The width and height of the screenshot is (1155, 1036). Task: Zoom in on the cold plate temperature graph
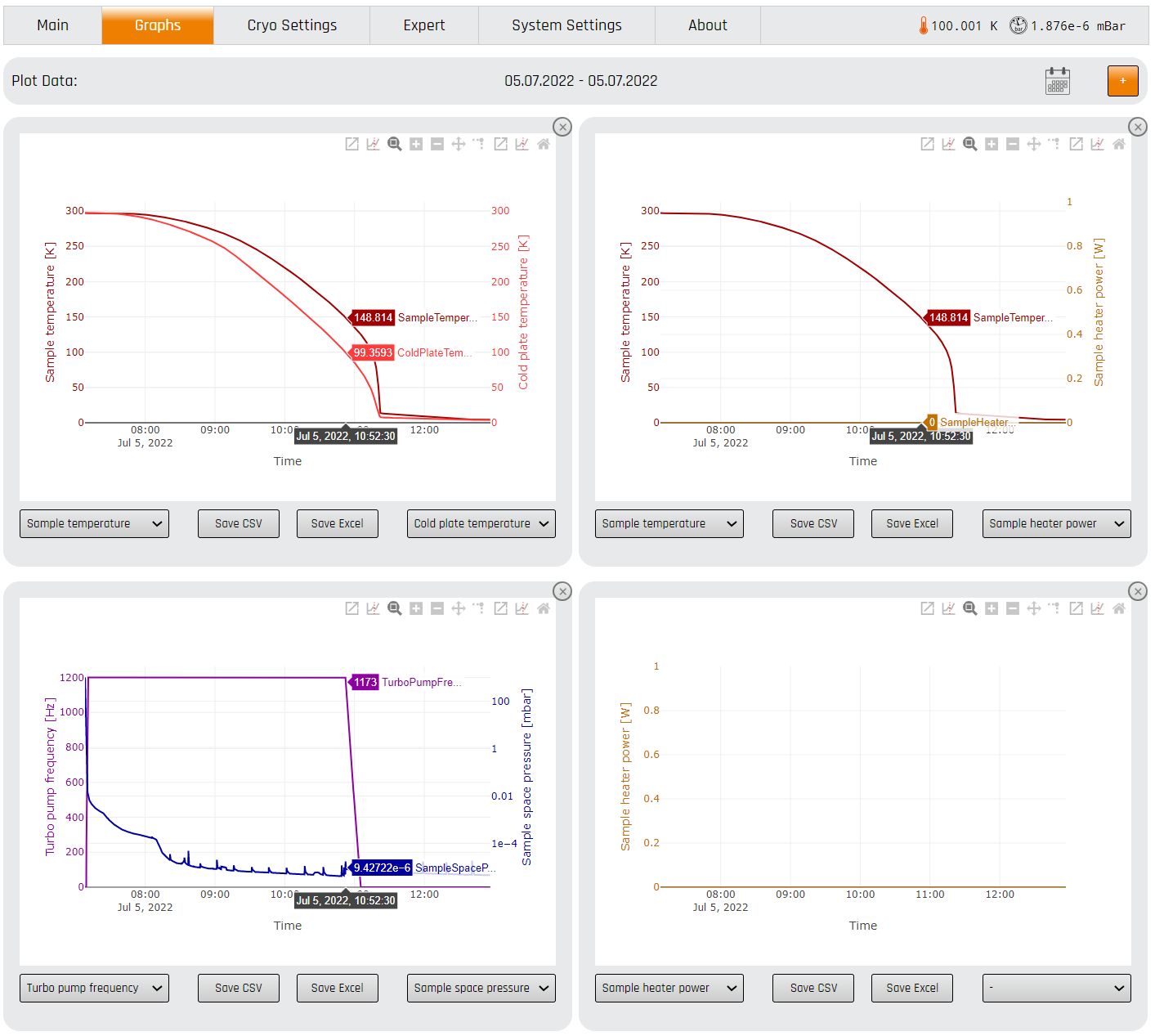(x=416, y=144)
